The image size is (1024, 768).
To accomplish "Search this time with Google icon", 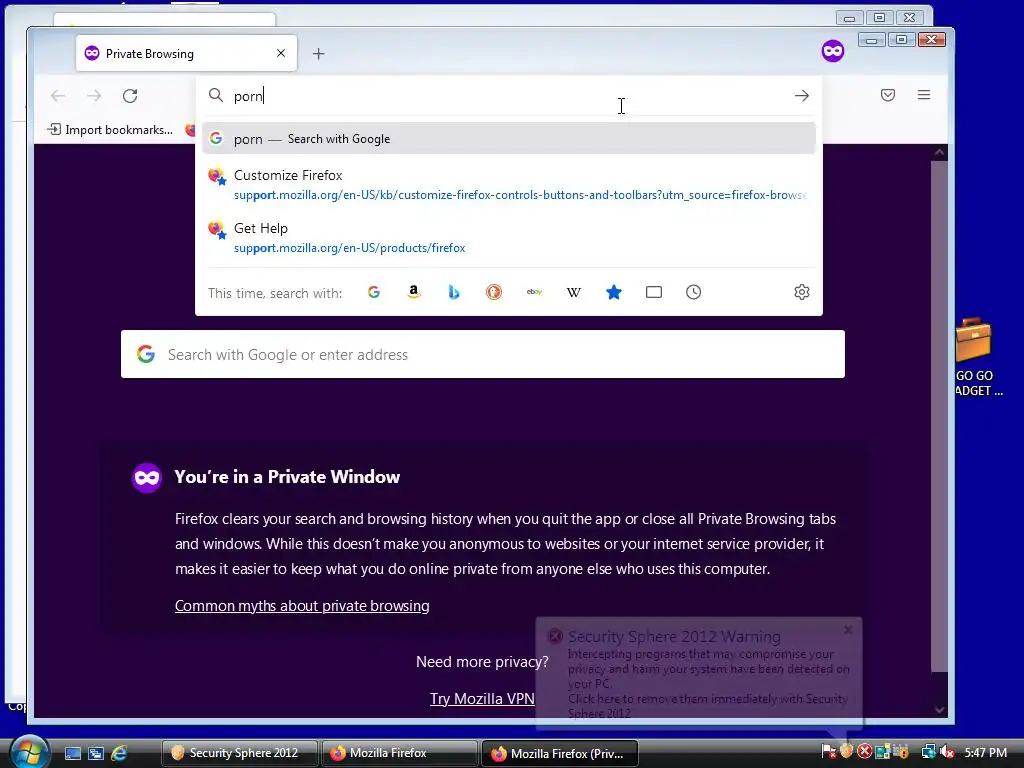I will [x=374, y=293].
